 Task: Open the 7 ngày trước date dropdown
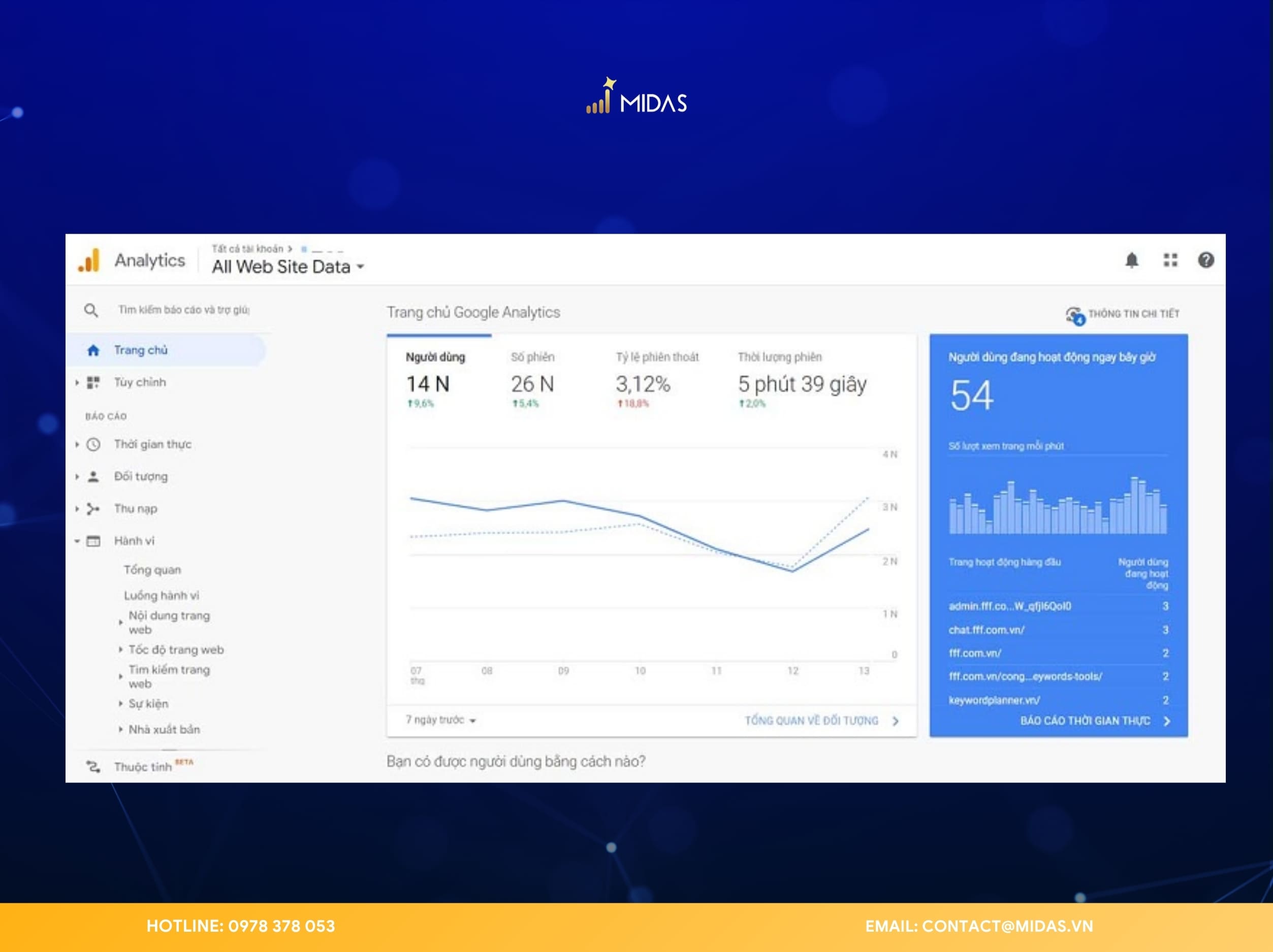pyautogui.click(x=441, y=720)
